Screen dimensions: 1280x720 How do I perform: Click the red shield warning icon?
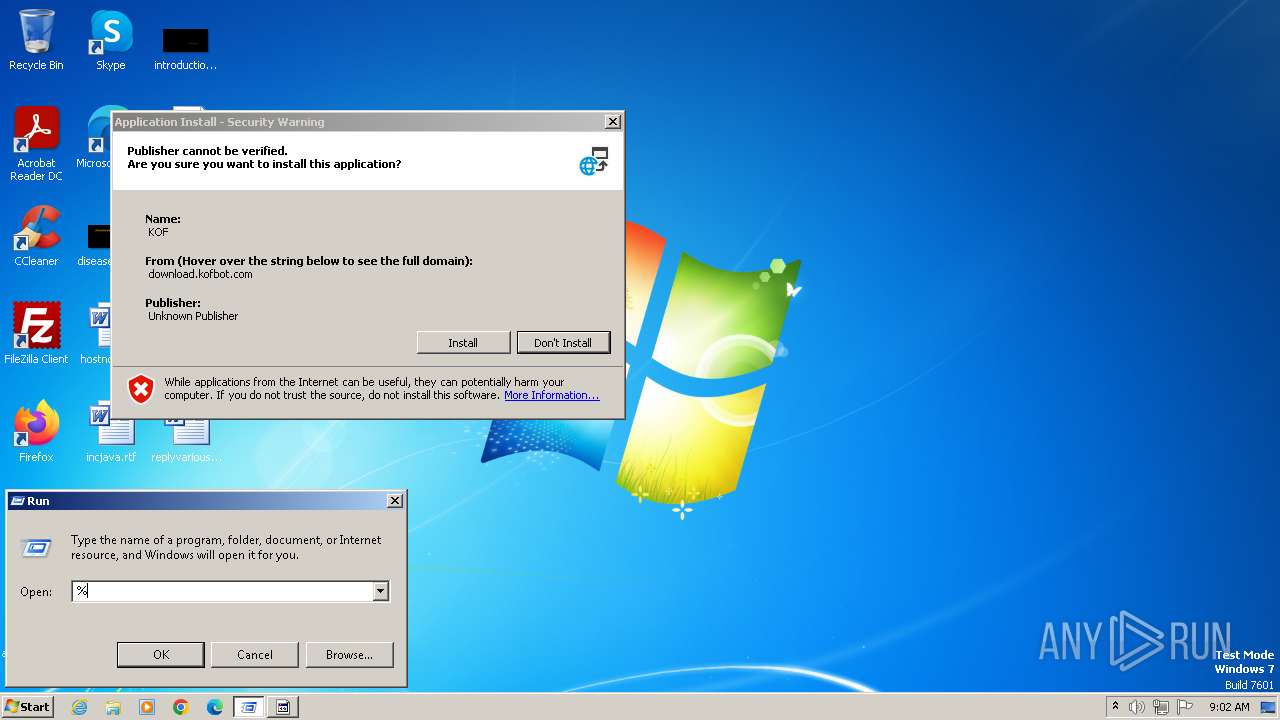(x=141, y=389)
